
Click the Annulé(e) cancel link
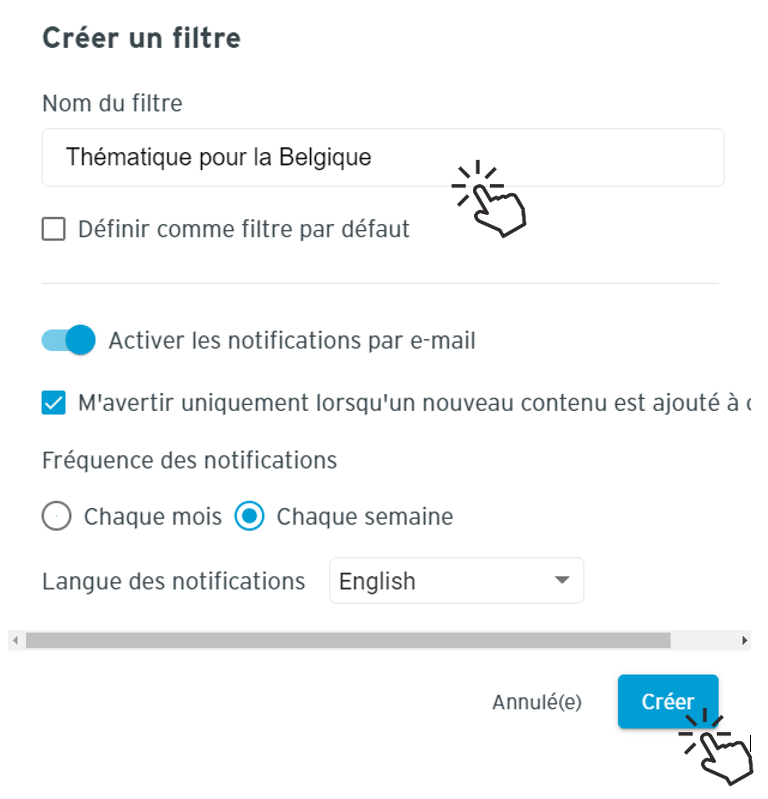coord(537,702)
